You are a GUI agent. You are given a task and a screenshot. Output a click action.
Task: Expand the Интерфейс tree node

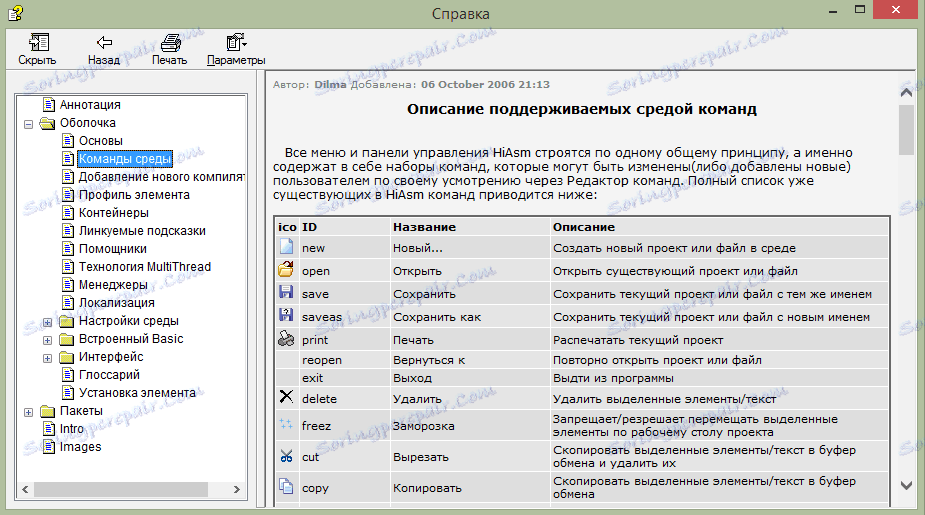48,358
